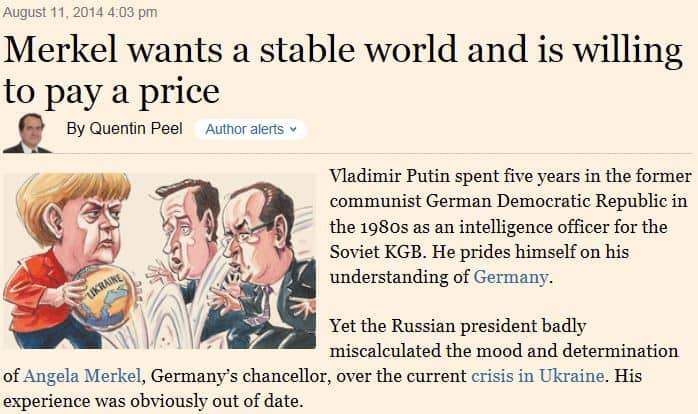Expand the Author alerts chevron arrow
This screenshot has width=698, height=414.
(x=292, y=130)
